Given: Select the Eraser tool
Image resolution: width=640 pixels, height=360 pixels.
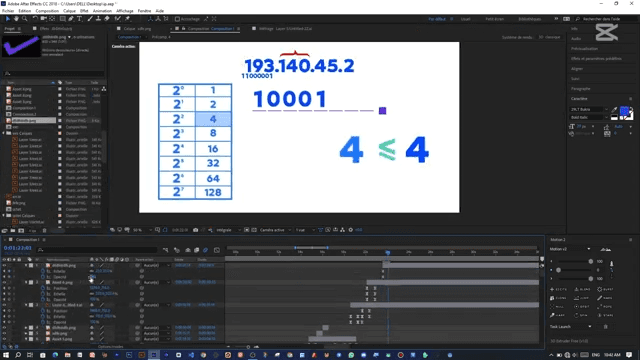Looking at the screenshot, I should coord(107,19).
